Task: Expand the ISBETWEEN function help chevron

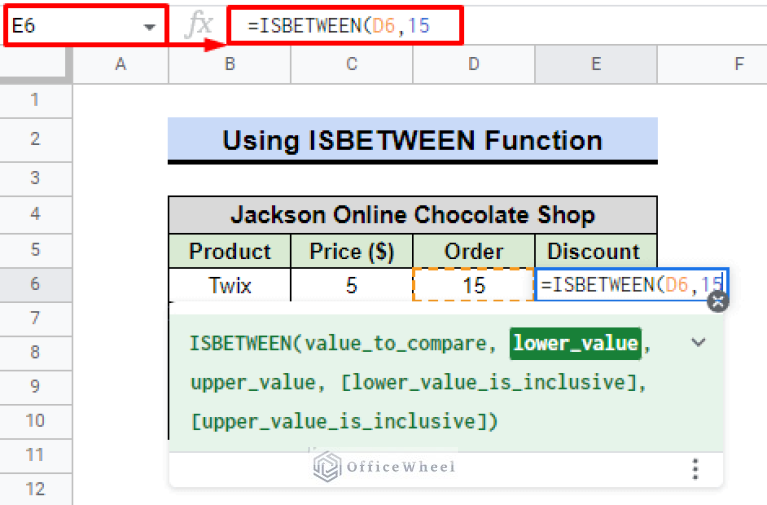Action: pos(698,343)
